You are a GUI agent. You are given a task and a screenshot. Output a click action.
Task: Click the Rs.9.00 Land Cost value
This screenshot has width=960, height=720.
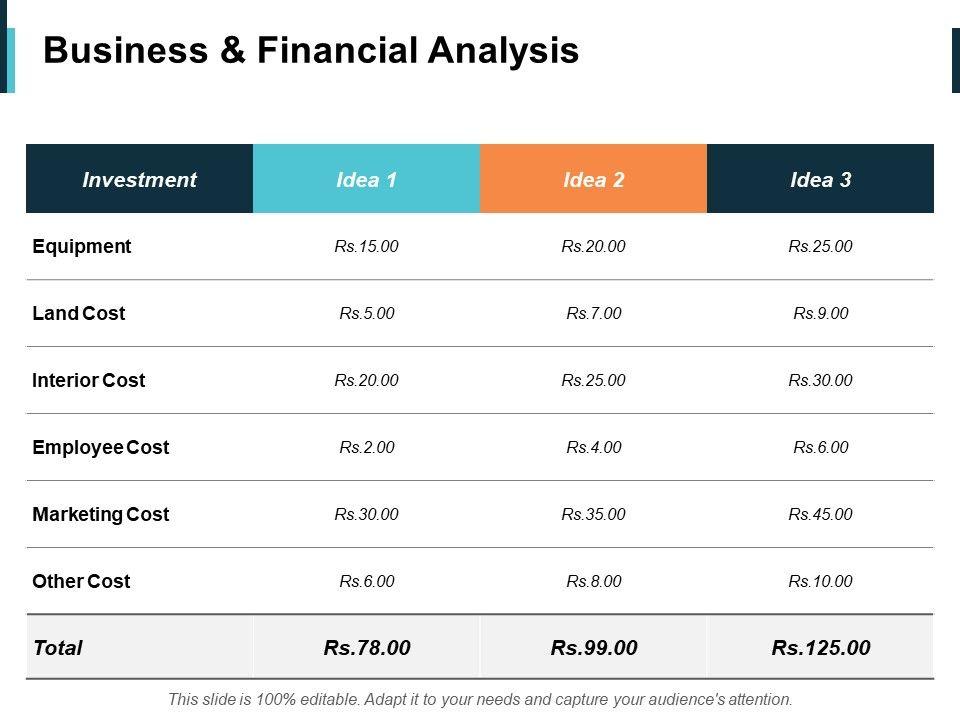pos(821,313)
